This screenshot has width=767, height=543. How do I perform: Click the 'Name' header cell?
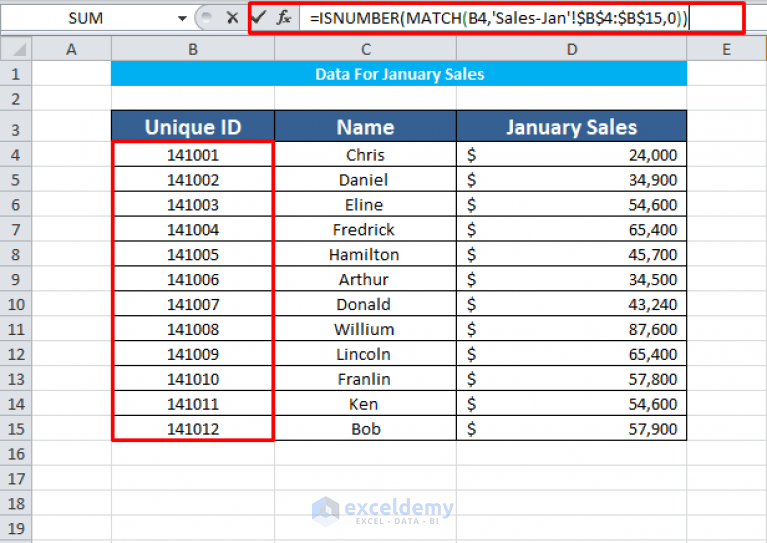tap(365, 127)
